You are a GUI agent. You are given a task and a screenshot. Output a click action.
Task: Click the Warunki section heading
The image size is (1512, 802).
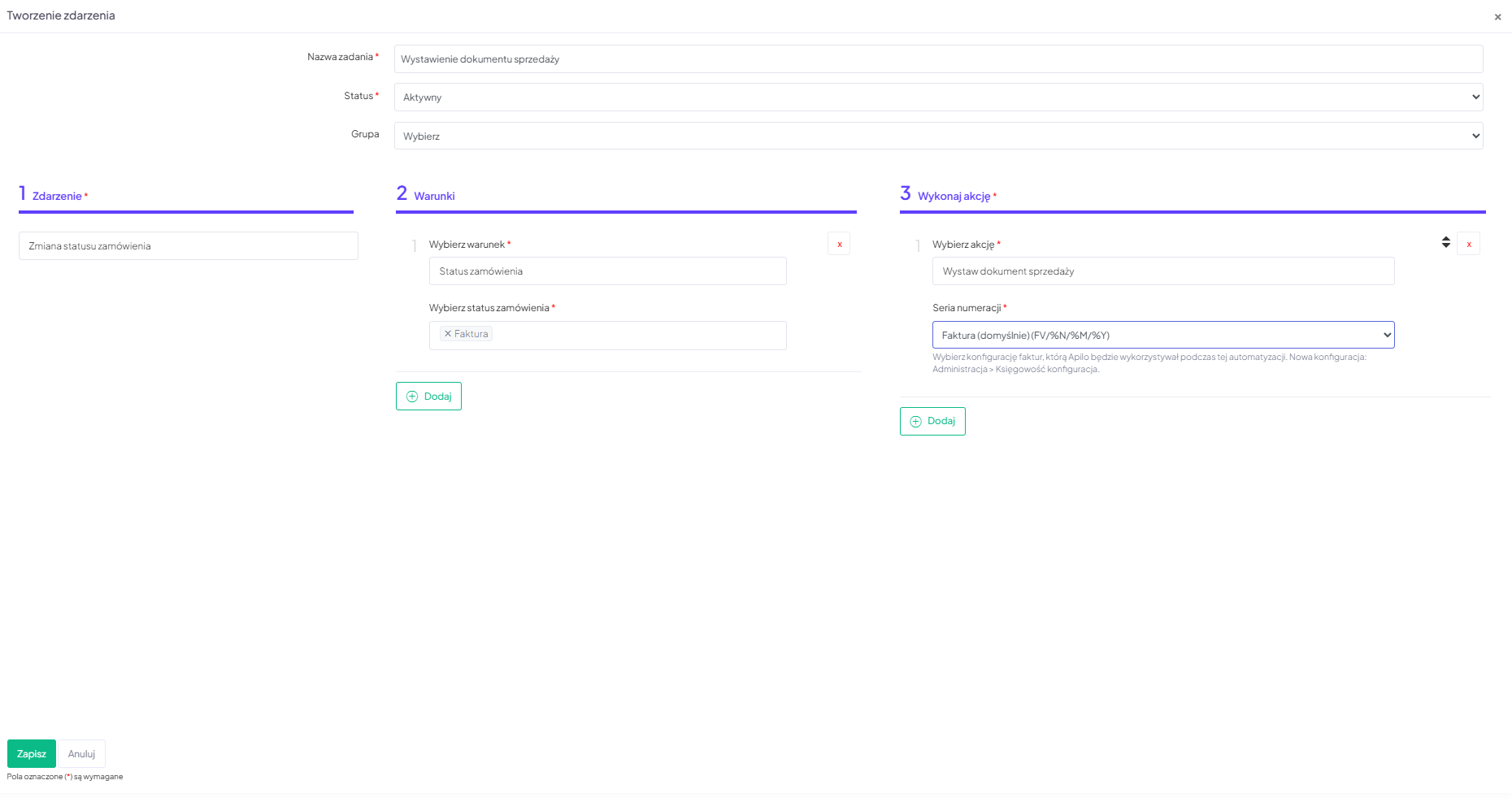coord(434,196)
